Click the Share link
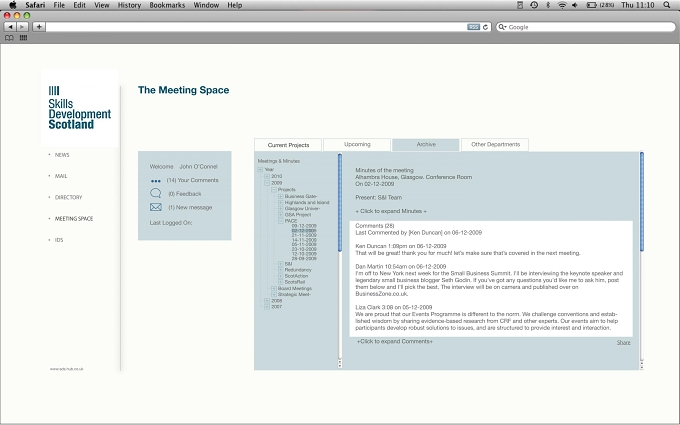Viewport: 680px width, 425px height. pos(624,343)
